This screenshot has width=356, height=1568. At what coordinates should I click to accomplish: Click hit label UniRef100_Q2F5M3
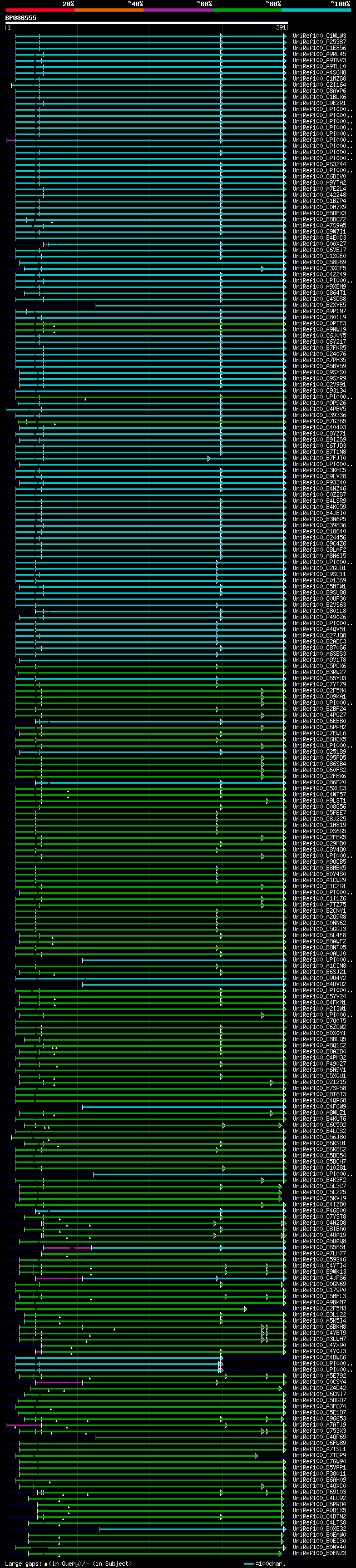[319, 1309]
